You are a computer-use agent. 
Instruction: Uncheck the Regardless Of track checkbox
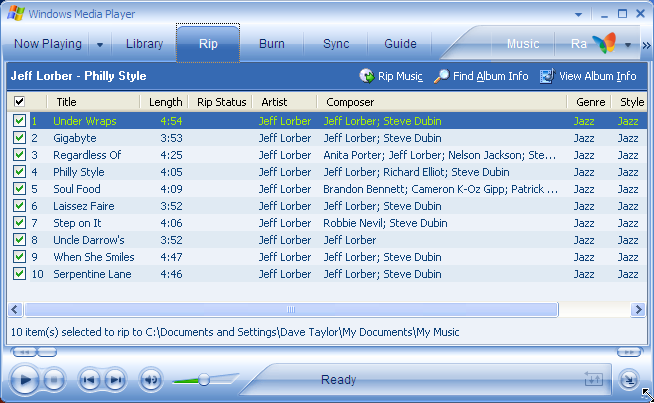point(19,155)
